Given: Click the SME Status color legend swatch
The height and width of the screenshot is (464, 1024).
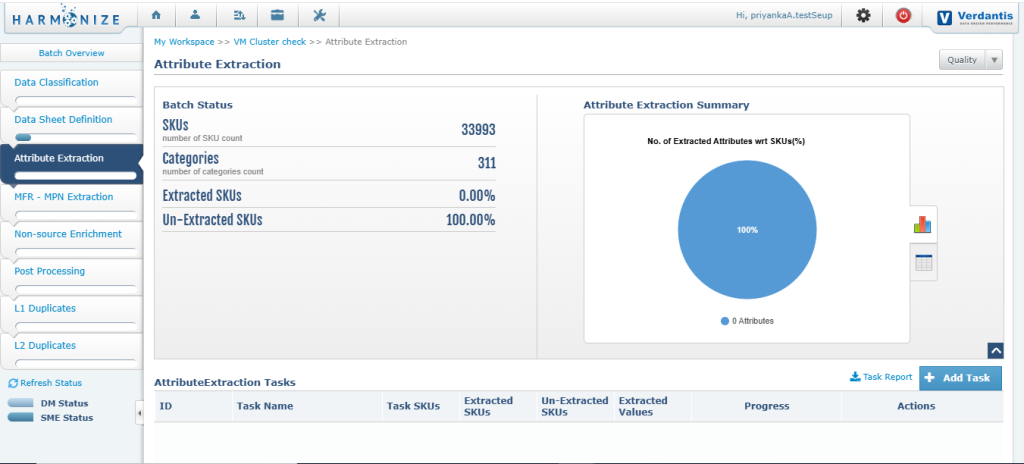Looking at the screenshot, I should [20, 418].
